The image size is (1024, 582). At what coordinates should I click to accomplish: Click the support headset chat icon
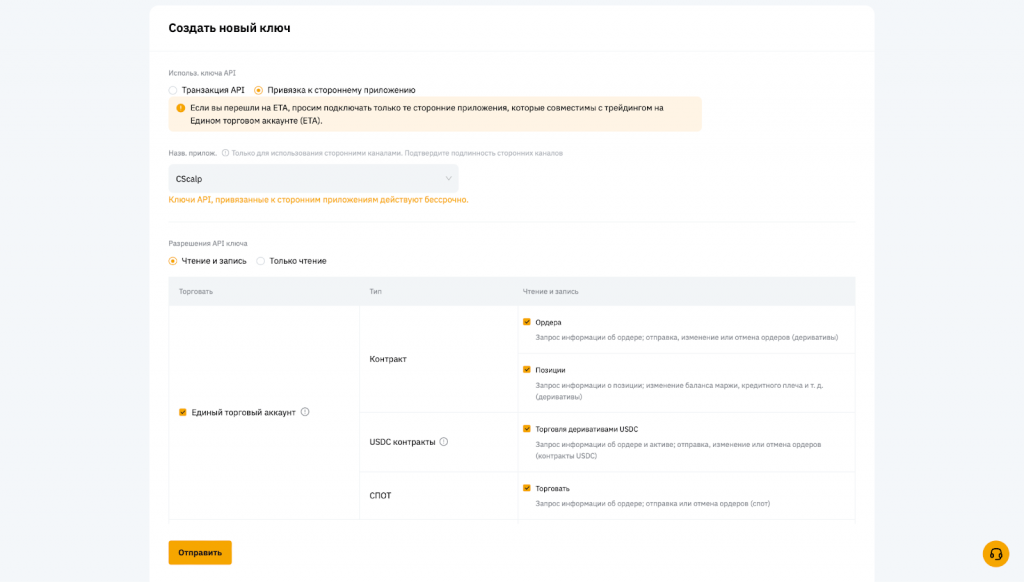tap(995, 554)
